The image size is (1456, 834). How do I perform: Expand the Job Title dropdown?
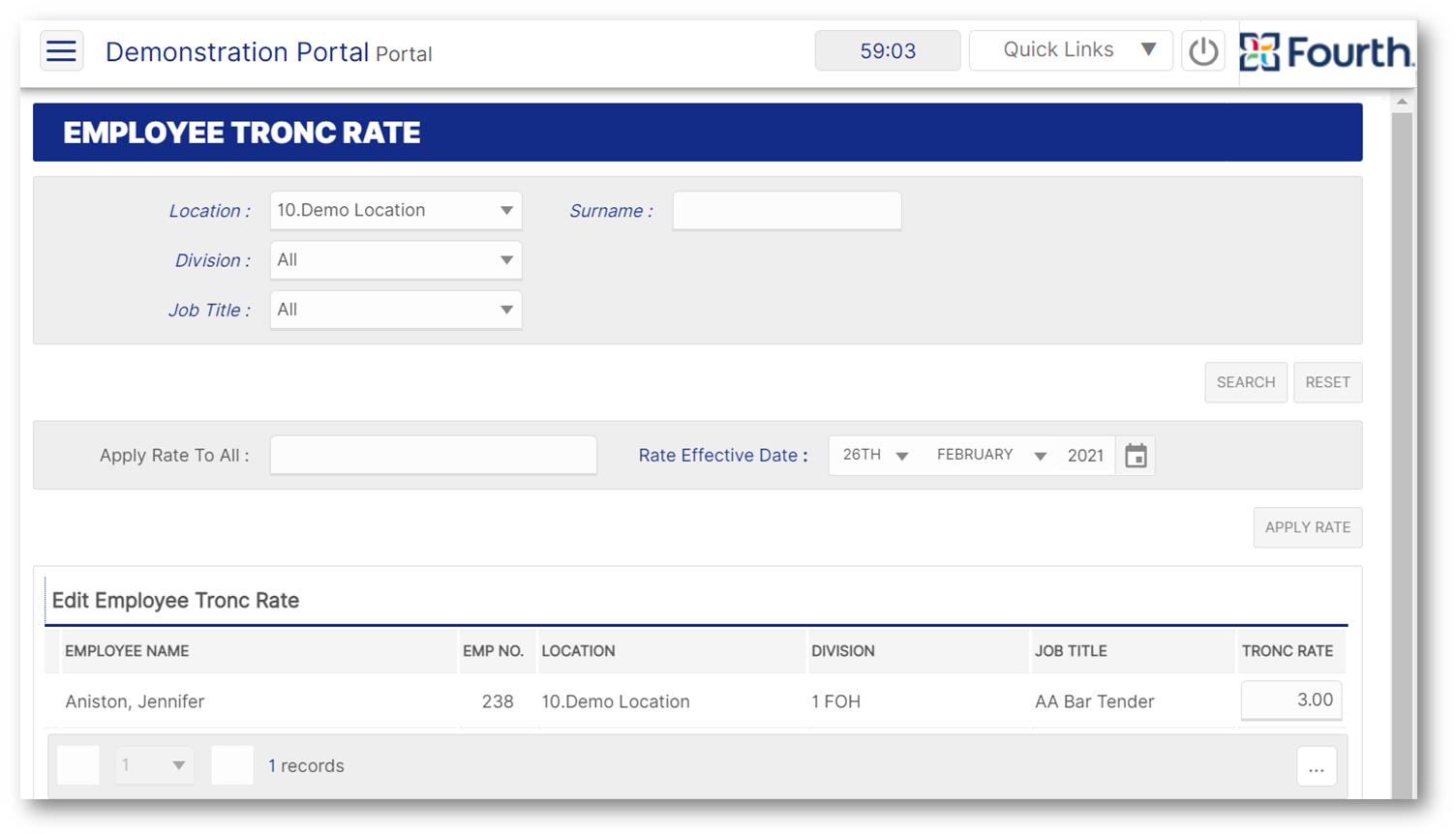tap(396, 310)
